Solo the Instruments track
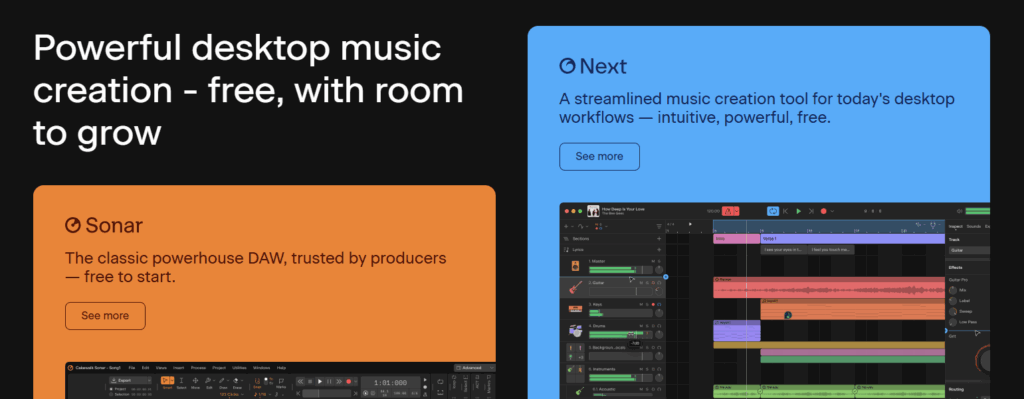The image size is (1024, 399). coord(647,369)
